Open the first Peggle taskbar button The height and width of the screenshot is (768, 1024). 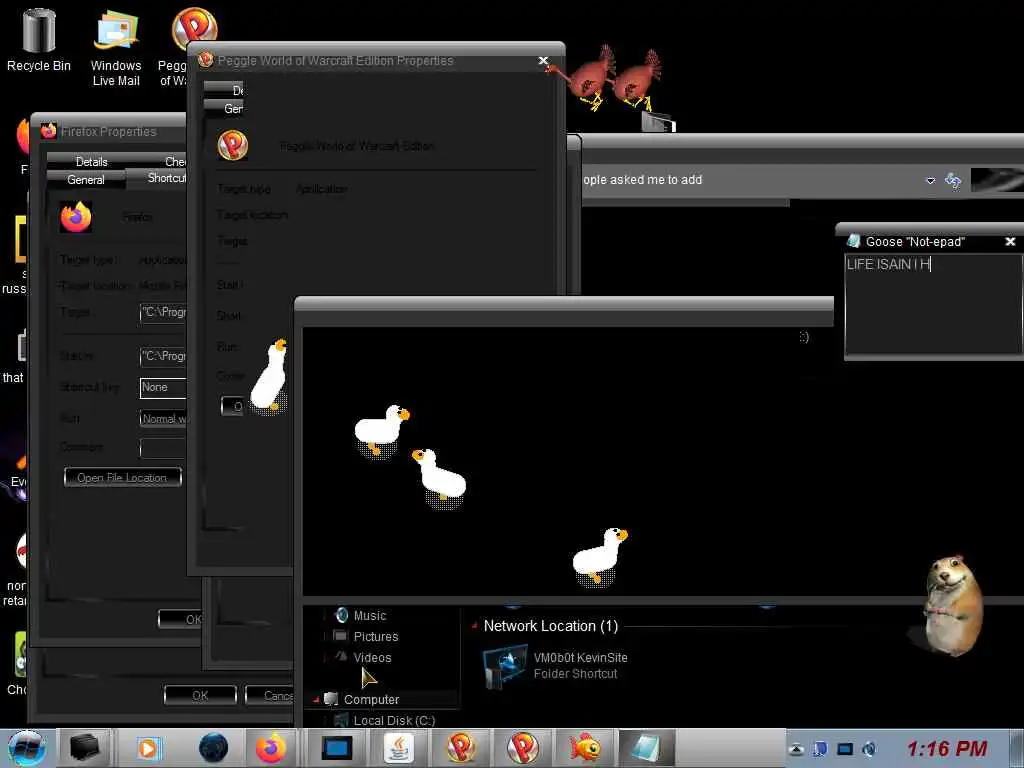point(461,748)
